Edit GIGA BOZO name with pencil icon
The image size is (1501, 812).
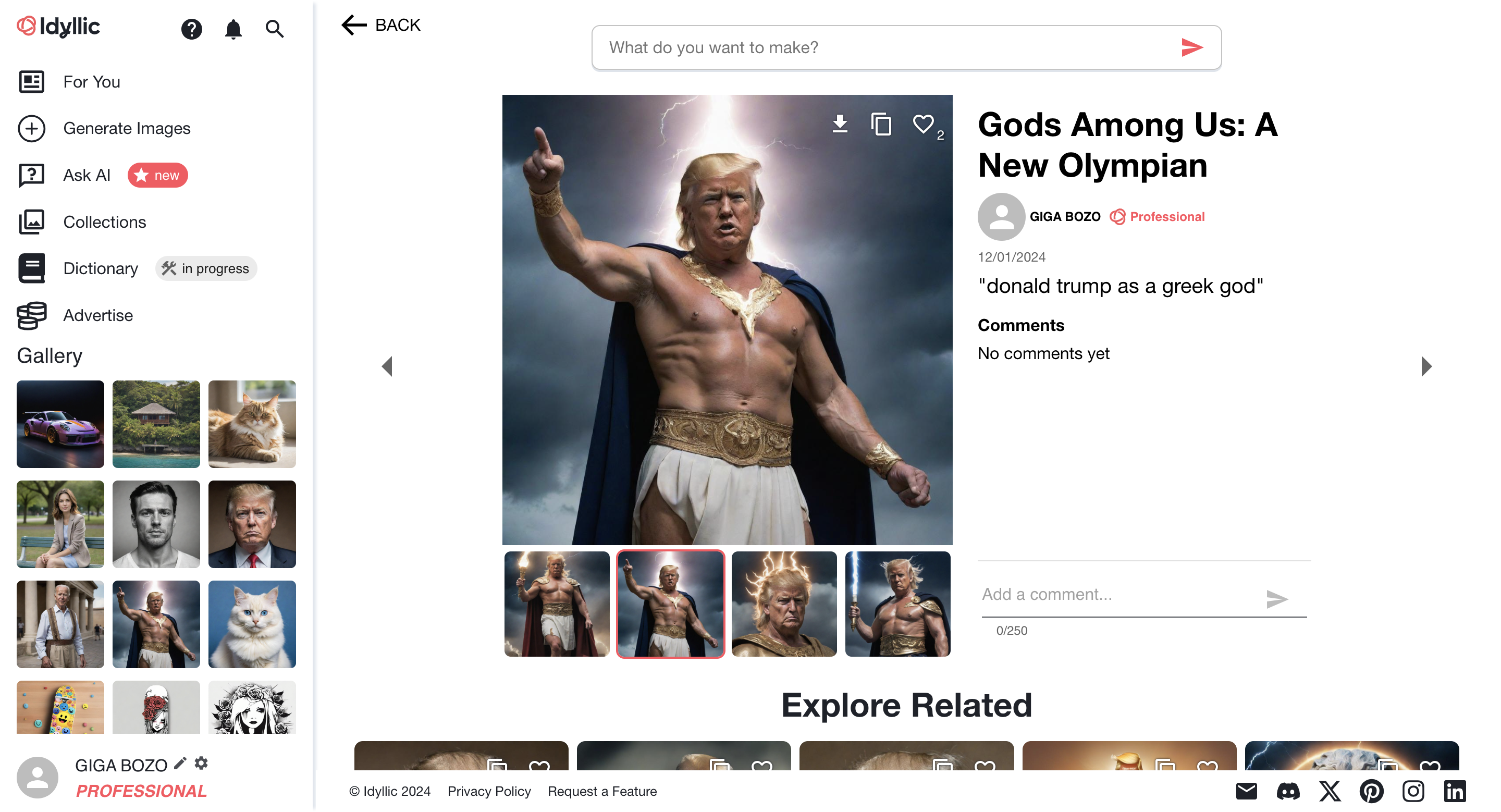coord(180,762)
